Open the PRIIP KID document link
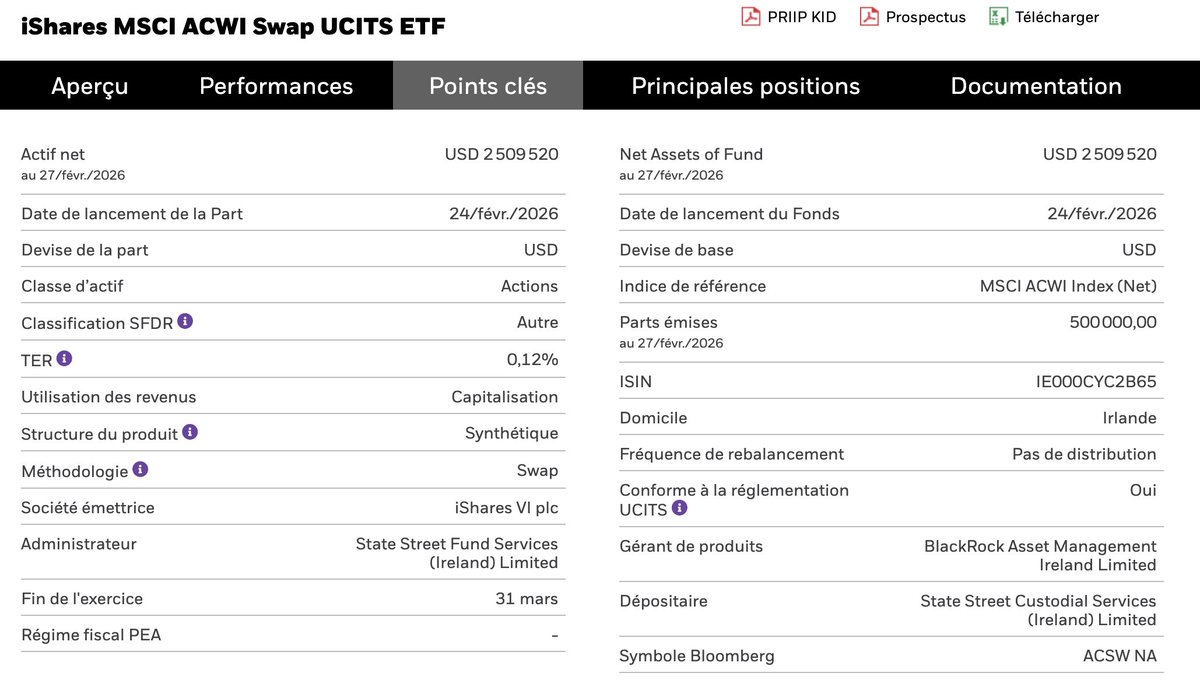The width and height of the screenshot is (1200, 694). click(x=802, y=17)
